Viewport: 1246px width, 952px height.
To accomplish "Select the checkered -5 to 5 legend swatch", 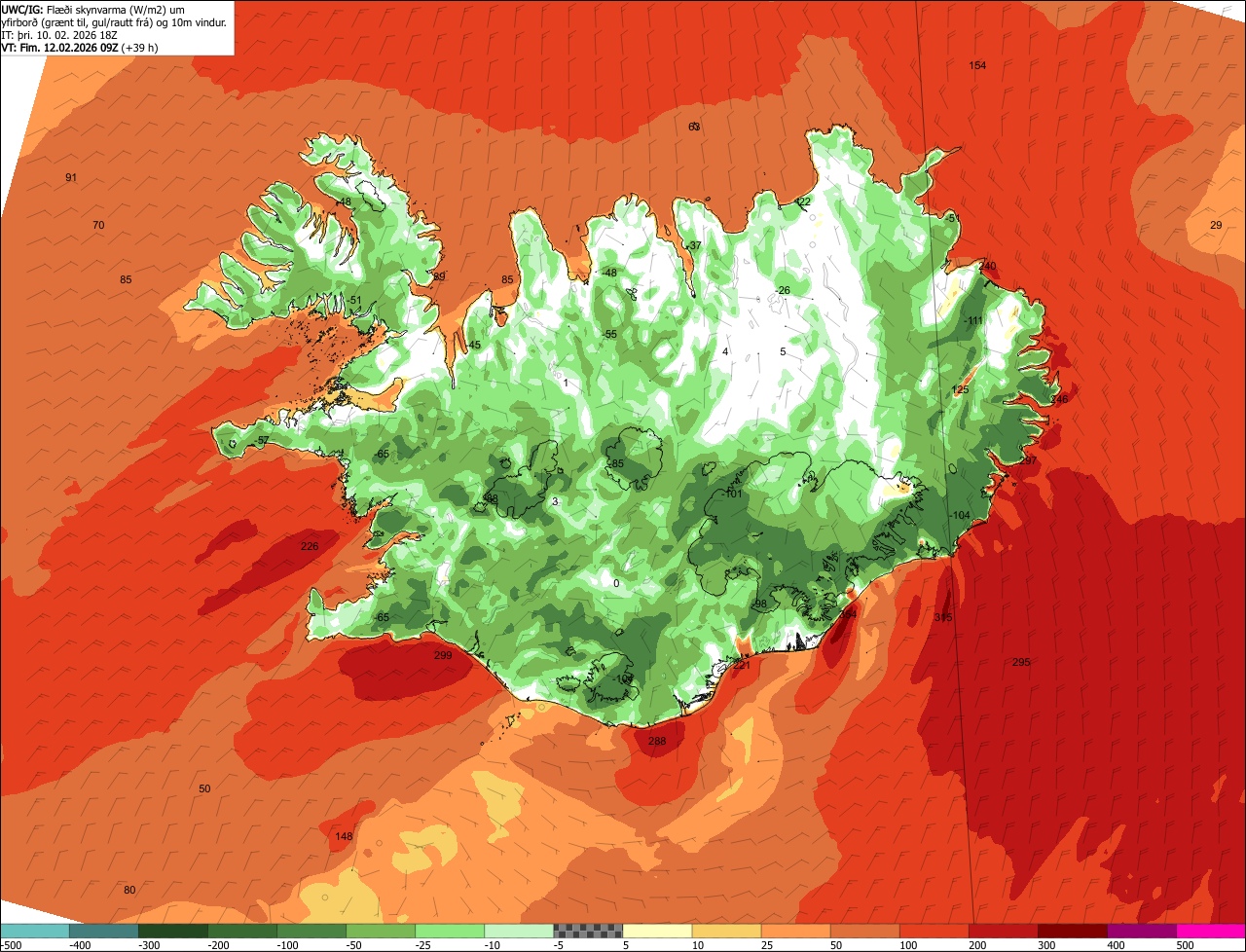I will [x=587, y=931].
